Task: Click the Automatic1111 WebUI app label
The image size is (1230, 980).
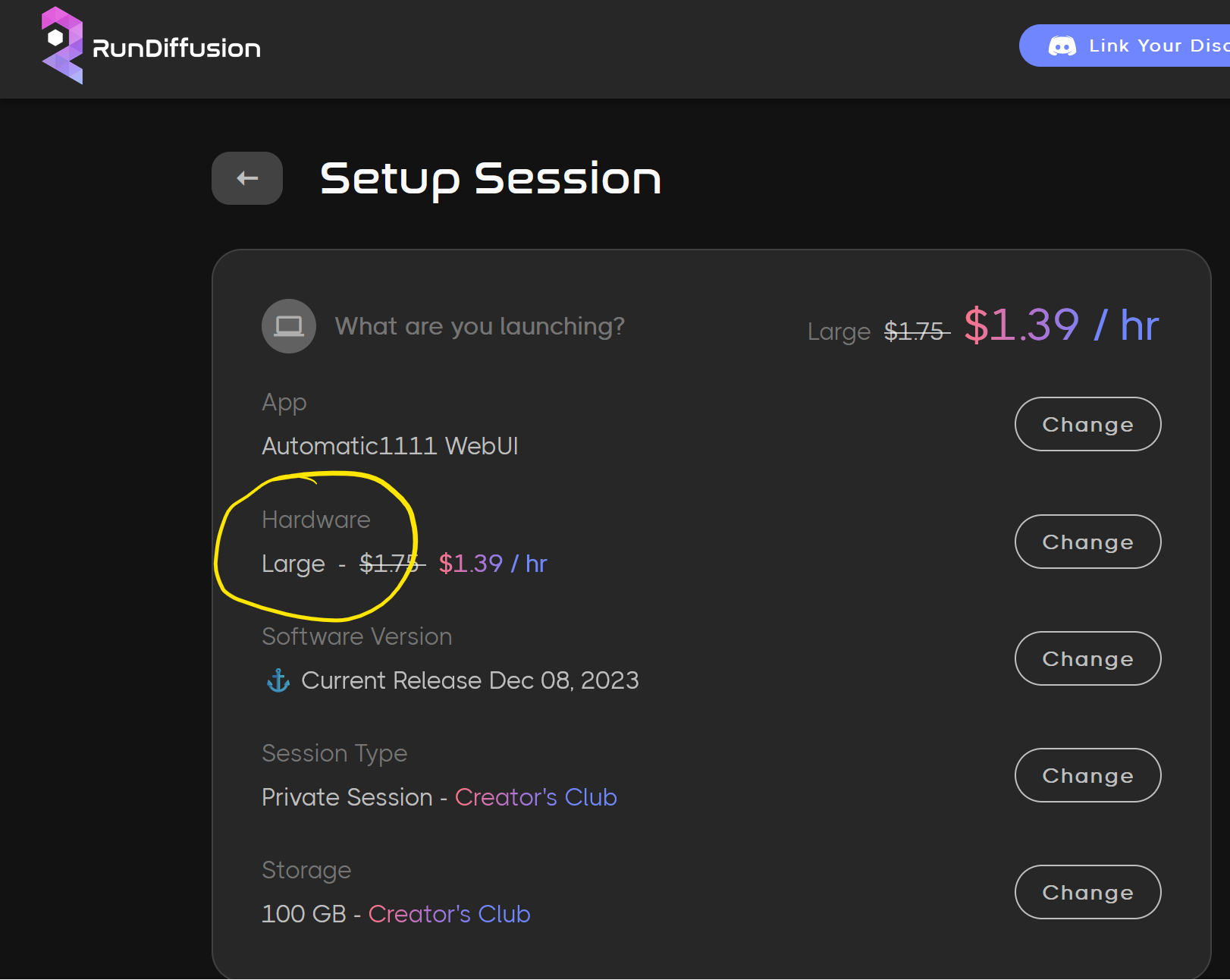Action: [390, 446]
